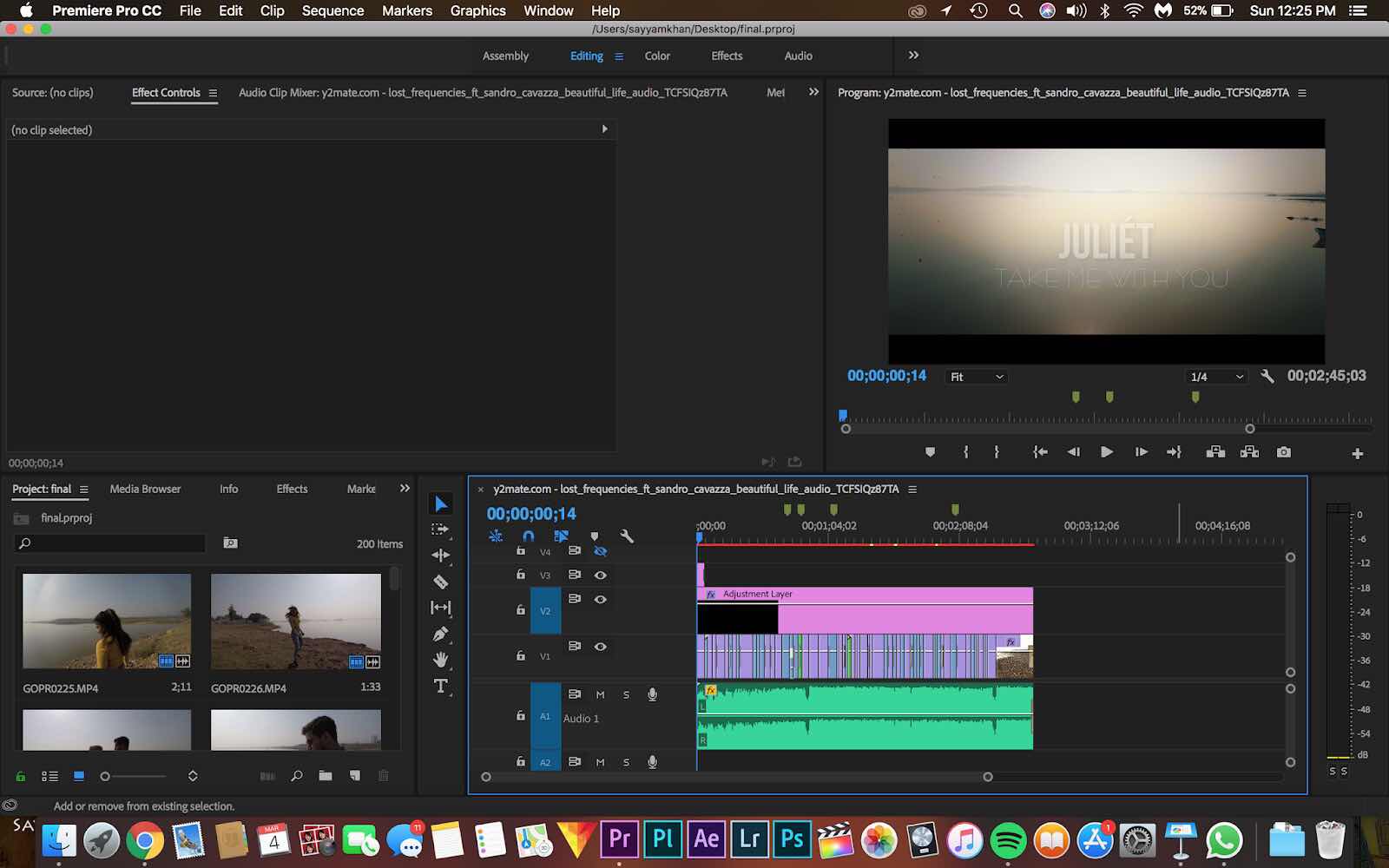
Task: Open timeline sequence panel menu
Action: click(x=912, y=490)
